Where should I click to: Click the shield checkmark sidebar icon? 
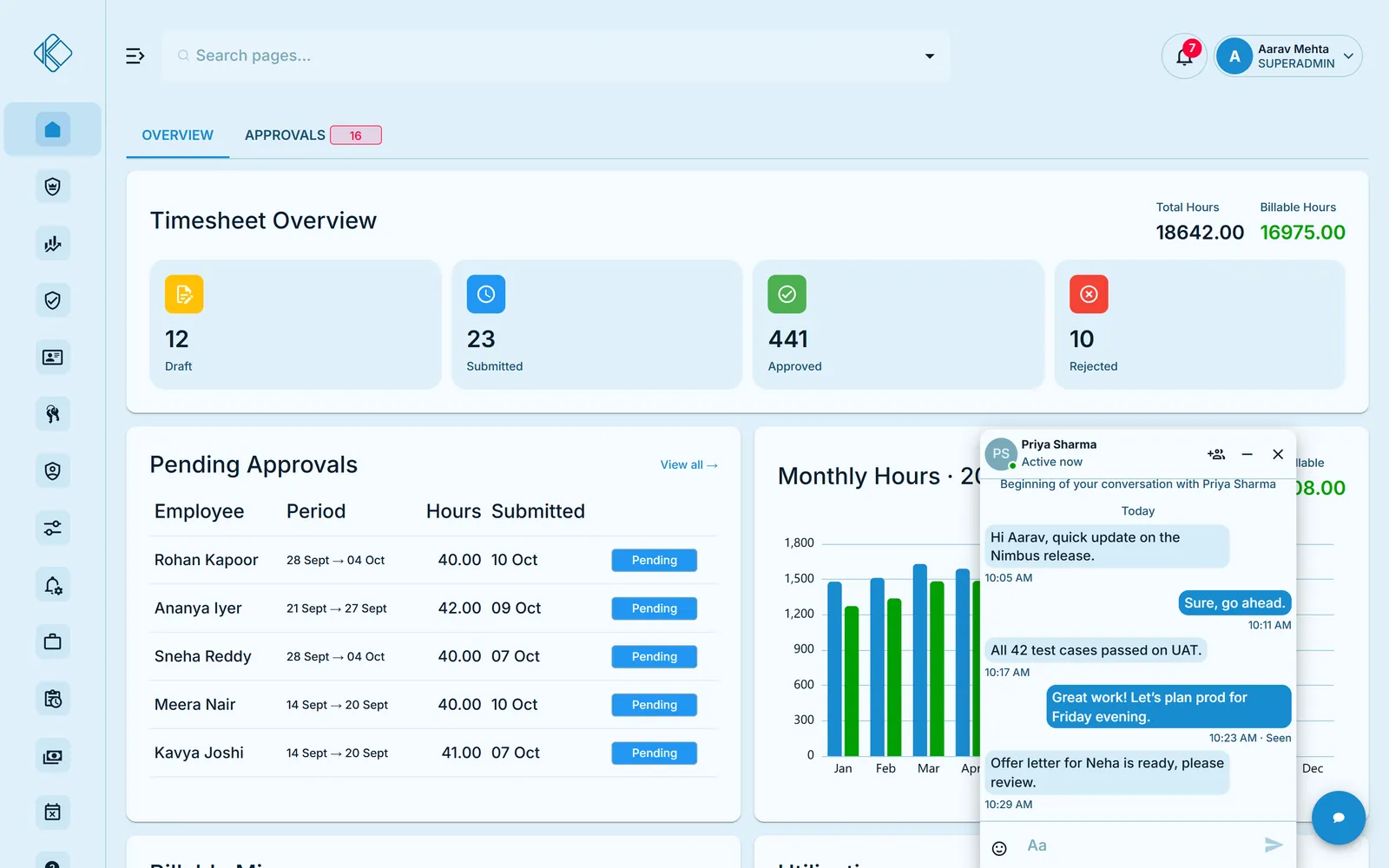(x=53, y=300)
